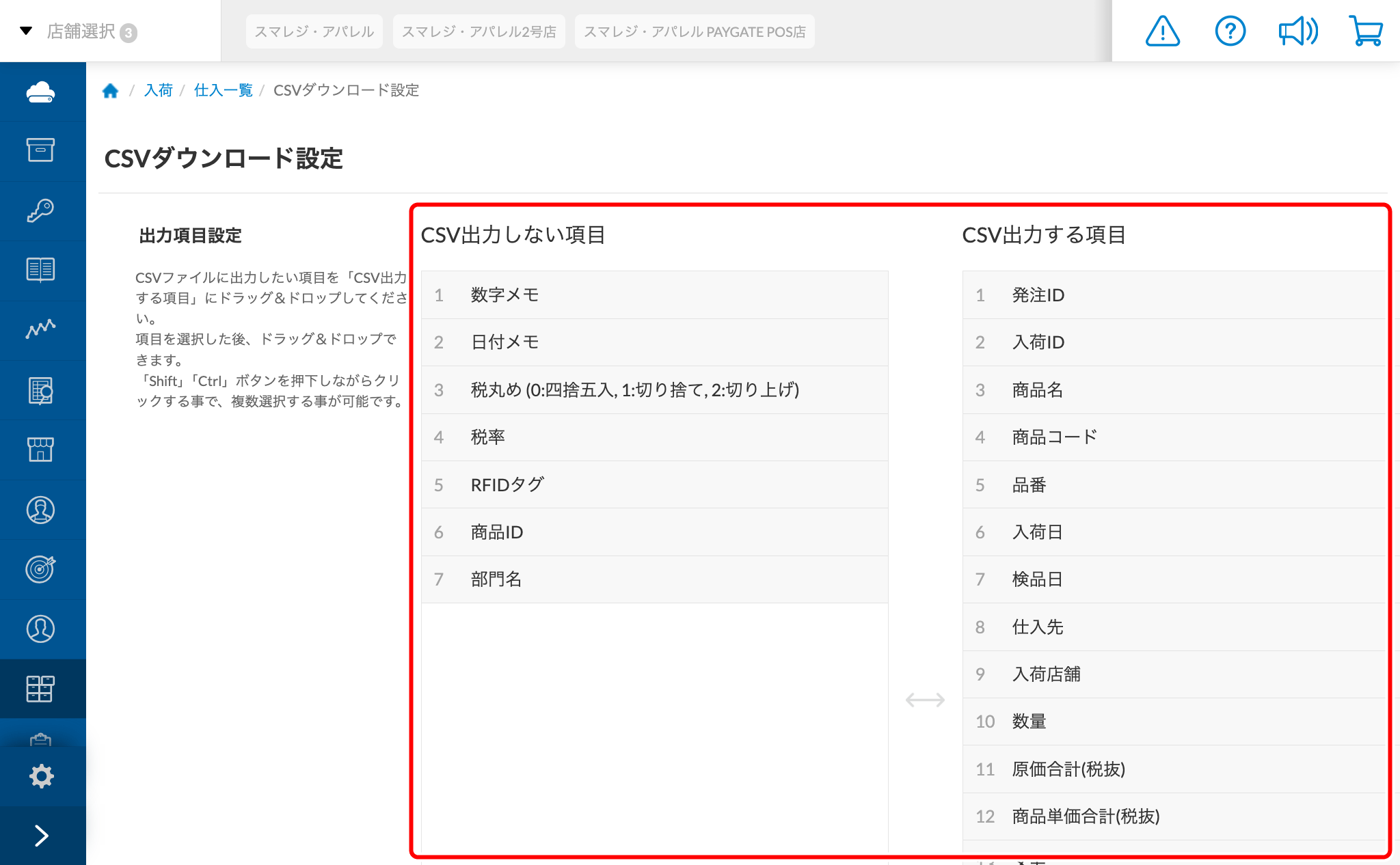Select 原価合計(税抜) in output list
Screen dimensions: 1400x865
(x=1174, y=769)
